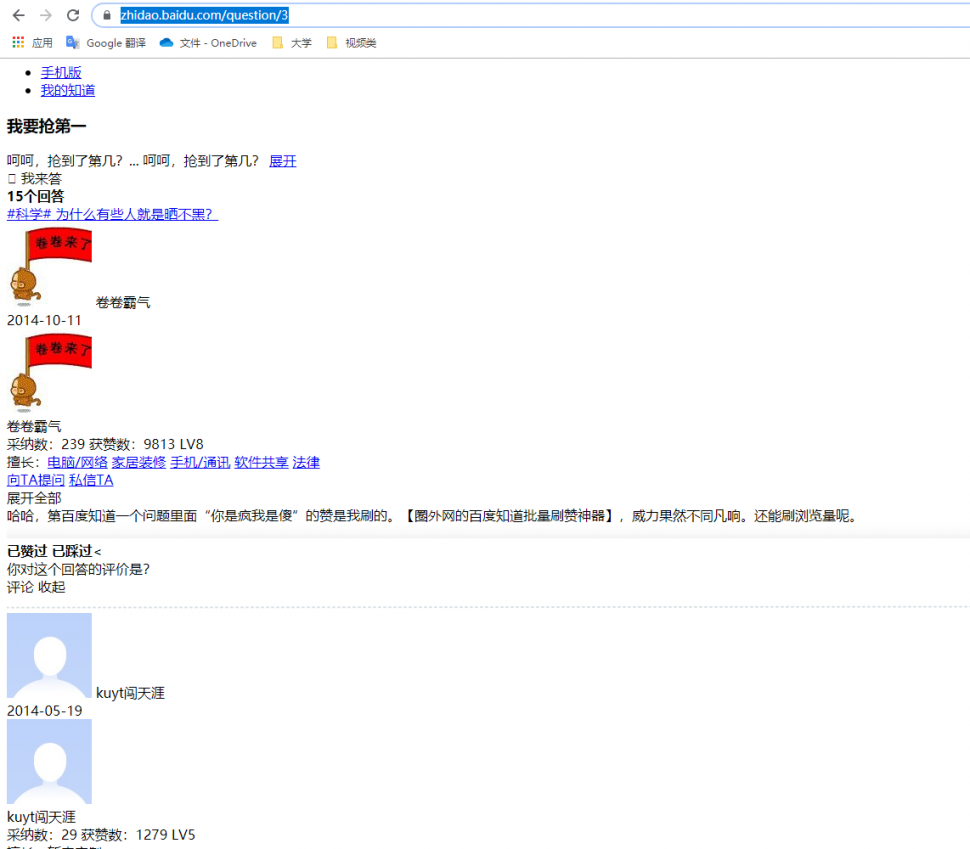This screenshot has height=849, width=970.
Task: Expand question text with 展开 link
Action: coord(282,161)
